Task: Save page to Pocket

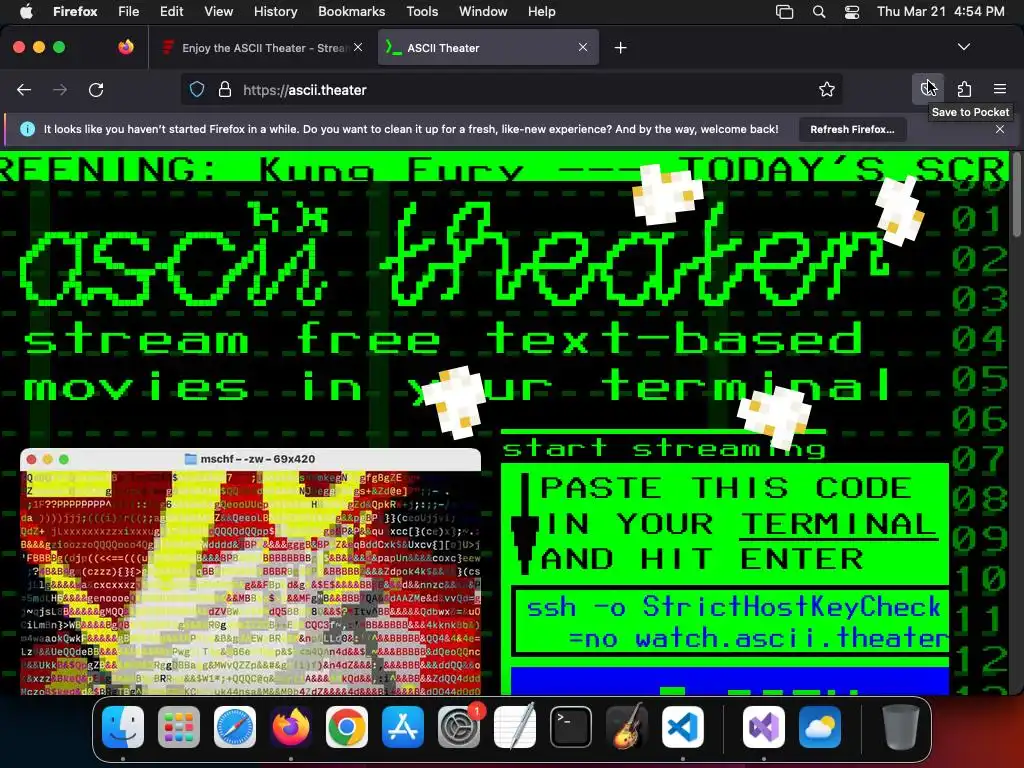Action: point(928,89)
